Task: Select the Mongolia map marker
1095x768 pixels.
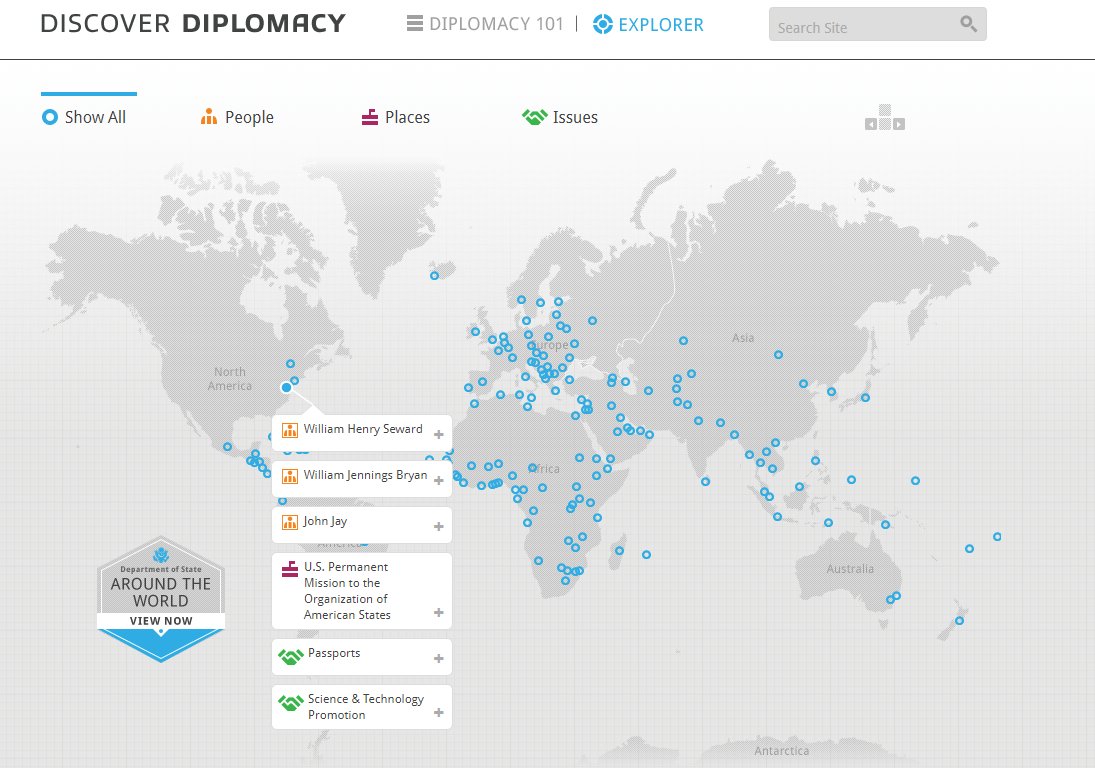Action: pos(779,355)
